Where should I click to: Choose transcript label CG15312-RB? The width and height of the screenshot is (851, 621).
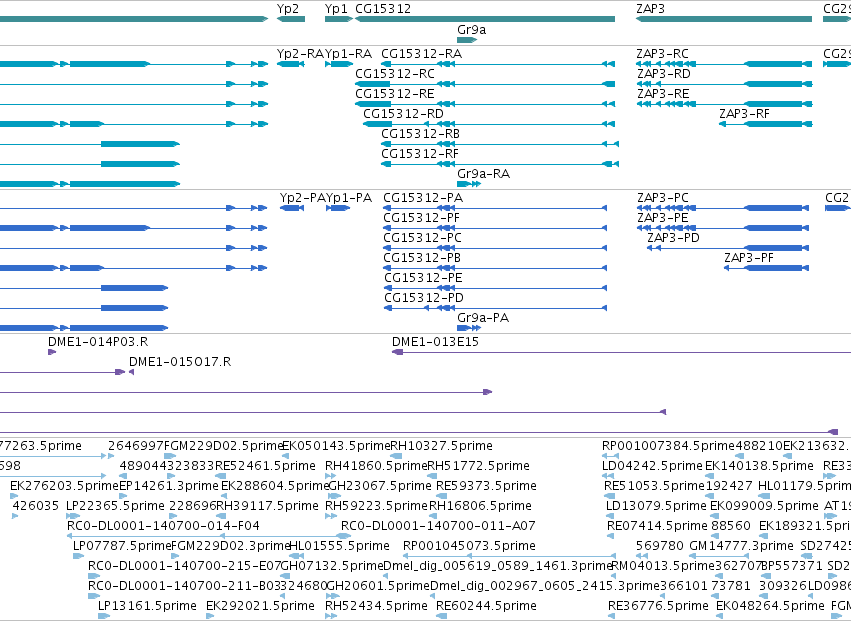(x=421, y=134)
